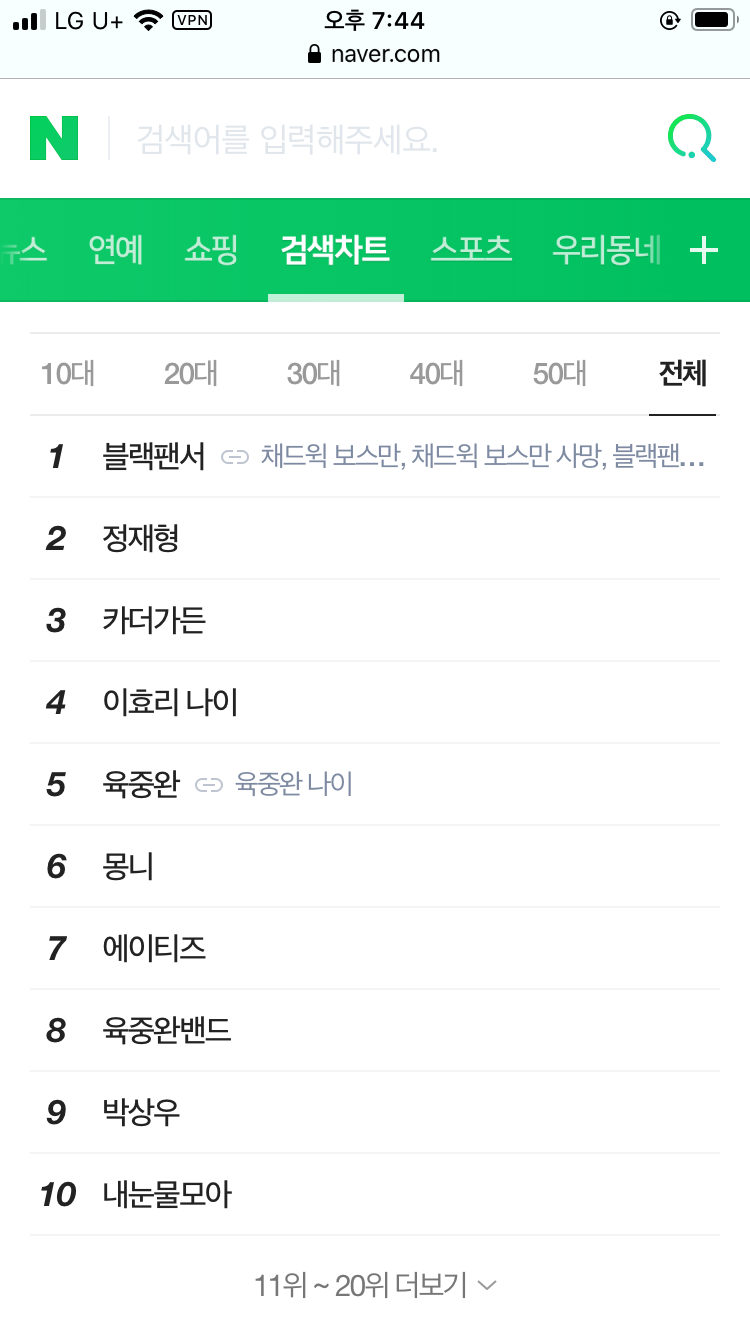Image resolution: width=750 pixels, height=1334 pixels.
Task: Switch to the 스포츠 tab
Action: [471, 250]
